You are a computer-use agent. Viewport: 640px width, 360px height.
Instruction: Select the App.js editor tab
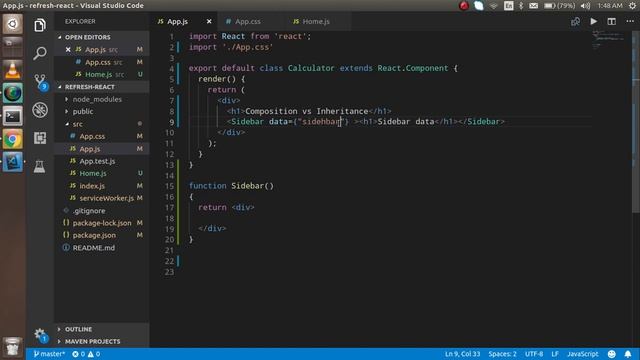(178, 21)
